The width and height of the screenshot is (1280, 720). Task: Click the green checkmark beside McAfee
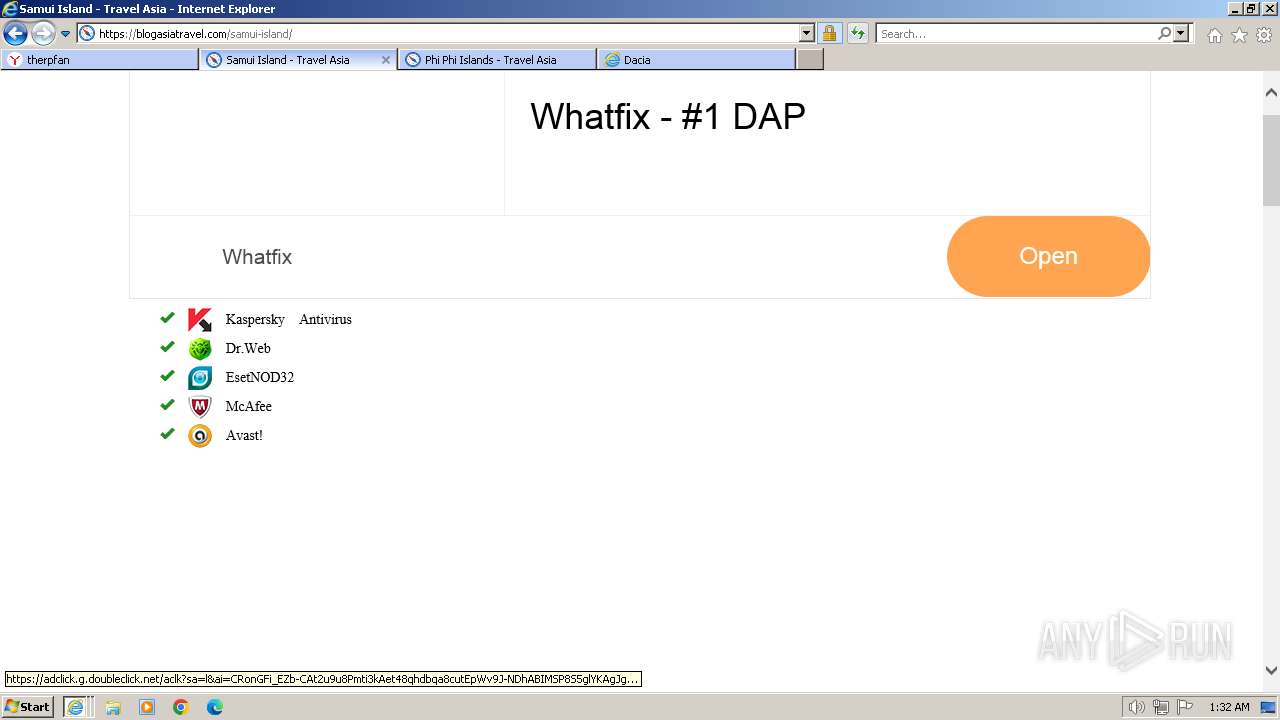pyautogui.click(x=167, y=405)
